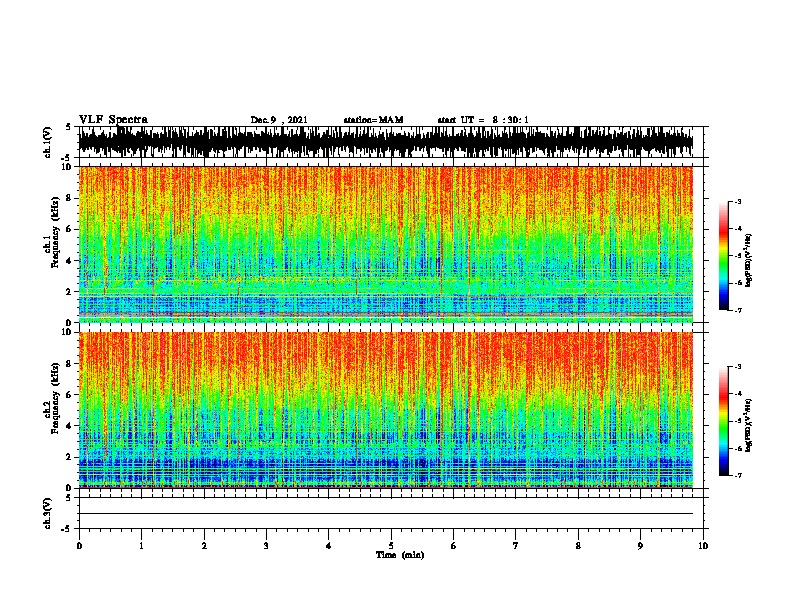Click time axis tick label "6"
The height and width of the screenshot is (612, 792).
(454, 546)
